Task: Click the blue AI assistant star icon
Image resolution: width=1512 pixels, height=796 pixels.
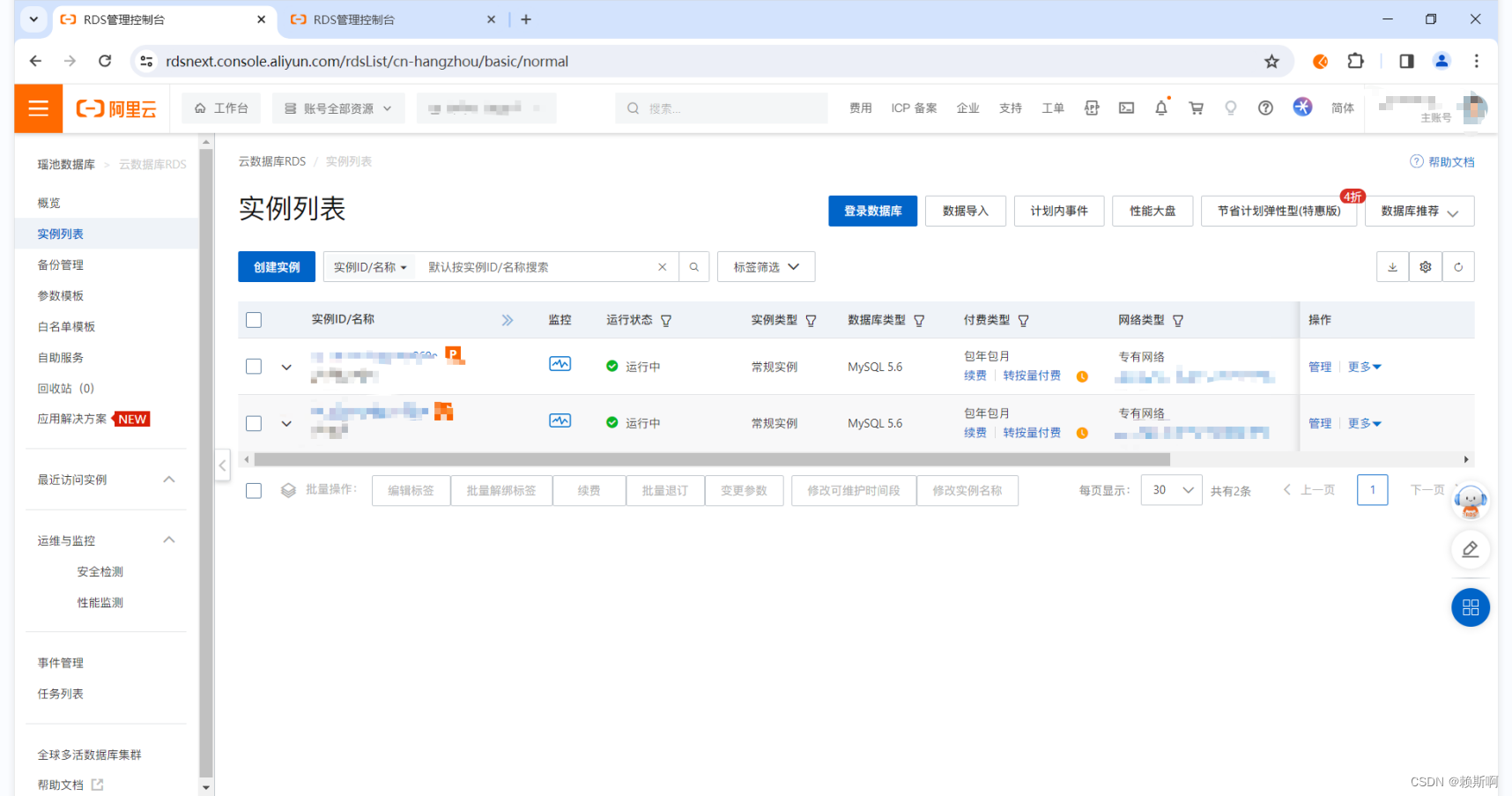Action: pos(1302,108)
